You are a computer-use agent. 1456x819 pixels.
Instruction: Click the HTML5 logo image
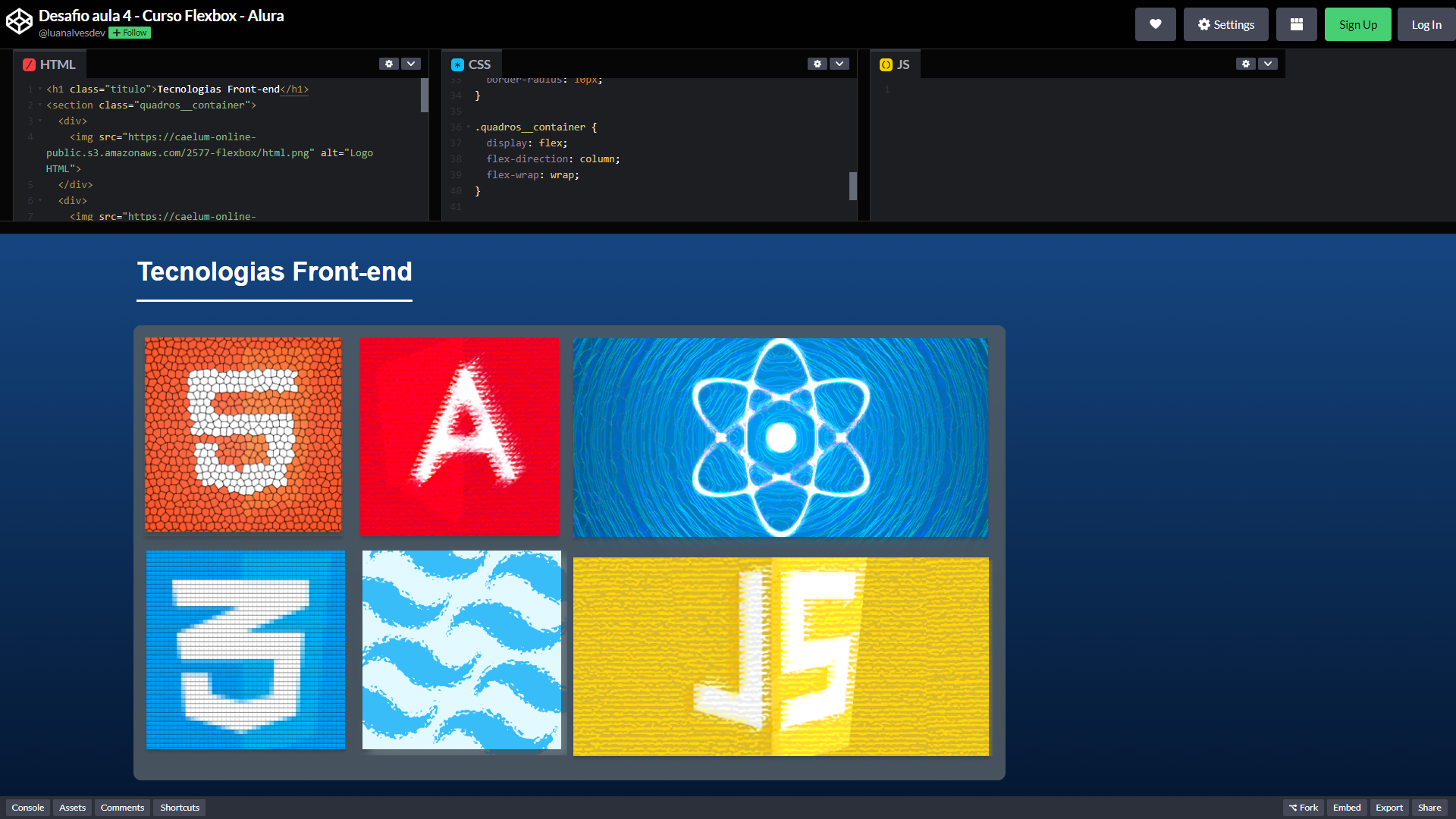pyautogui.click(x=243, y=435)
